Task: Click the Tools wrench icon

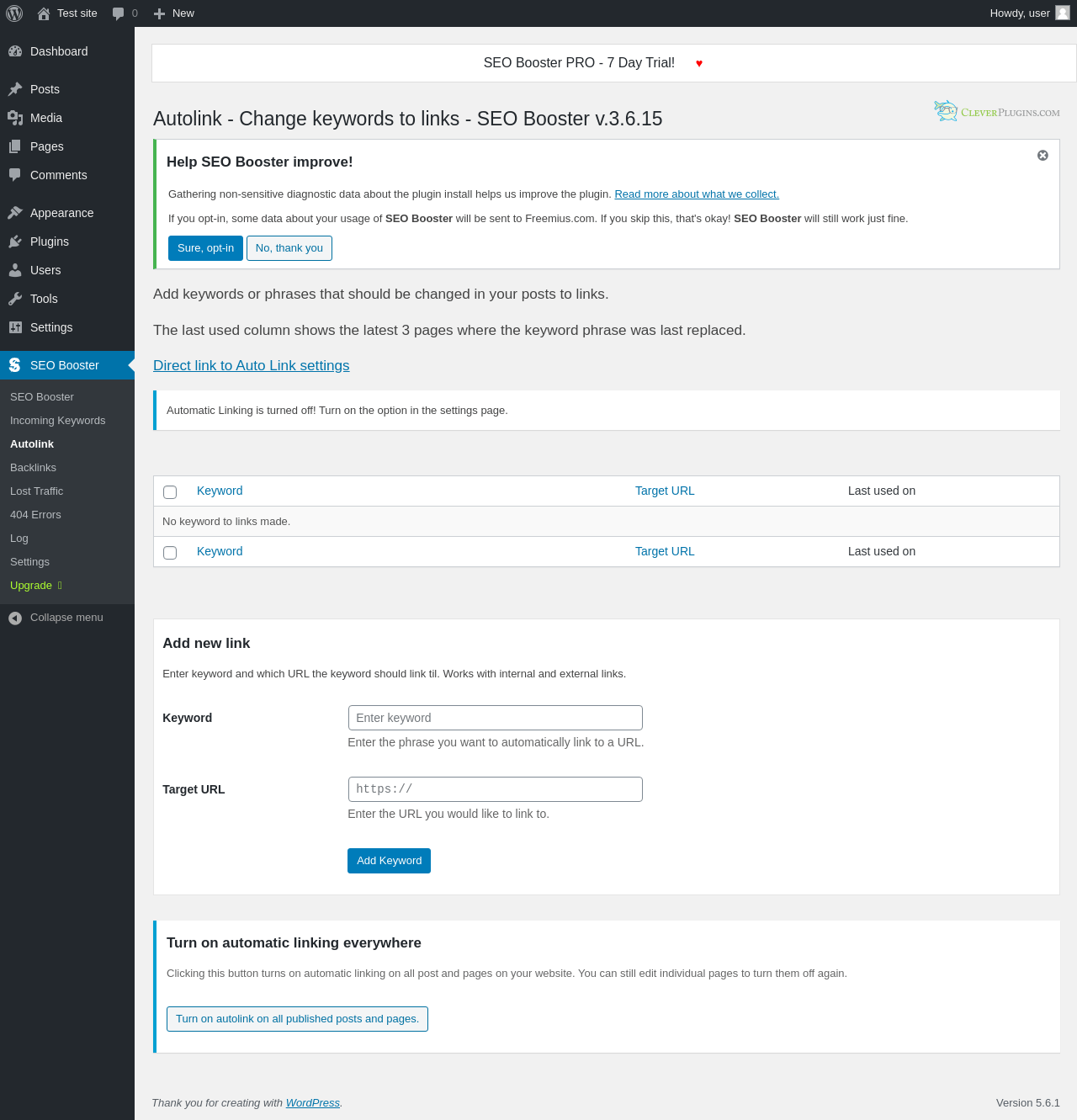Action: point(15,299)
